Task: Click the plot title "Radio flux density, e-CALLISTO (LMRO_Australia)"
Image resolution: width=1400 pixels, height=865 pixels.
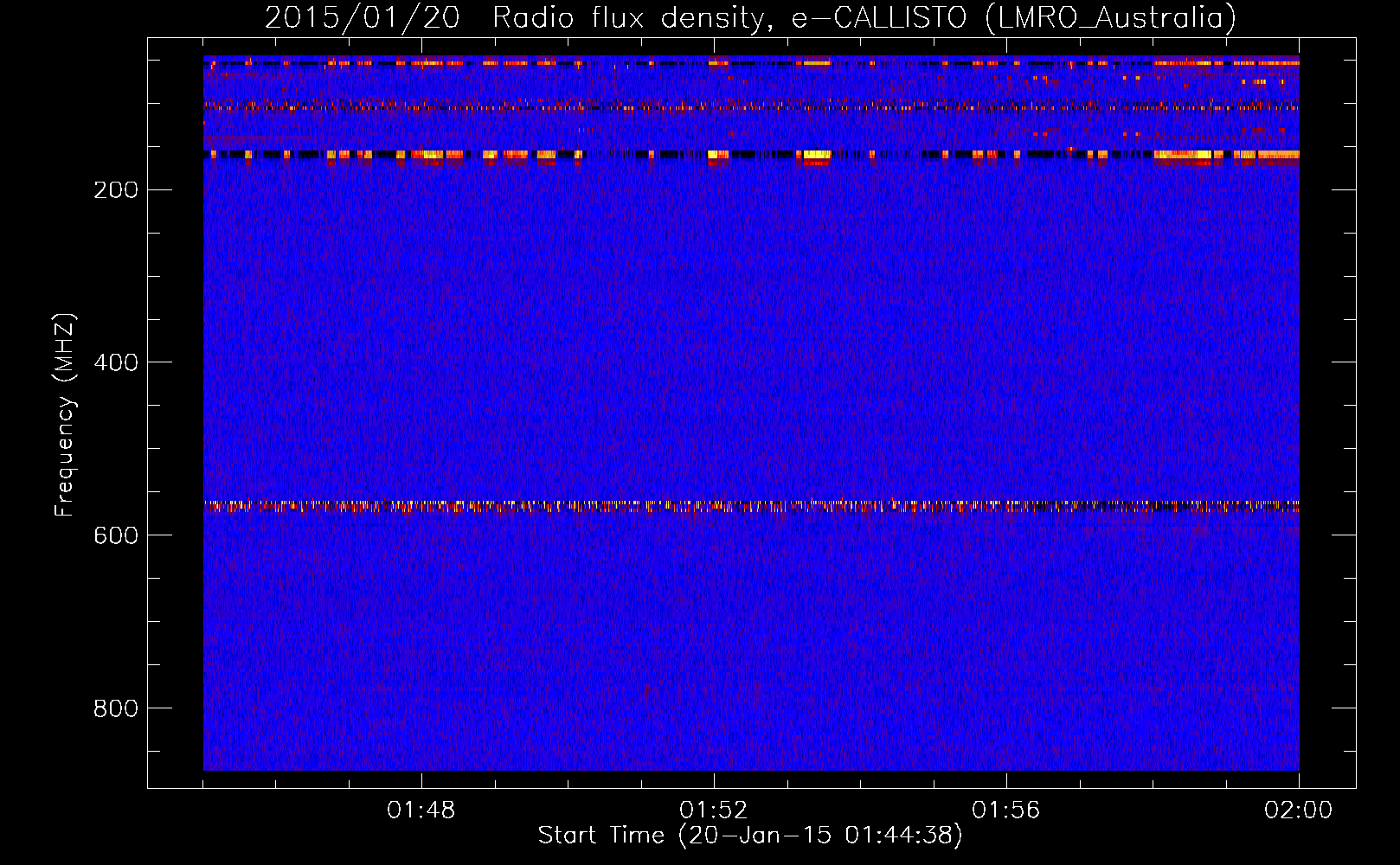Action: (864, 18)
